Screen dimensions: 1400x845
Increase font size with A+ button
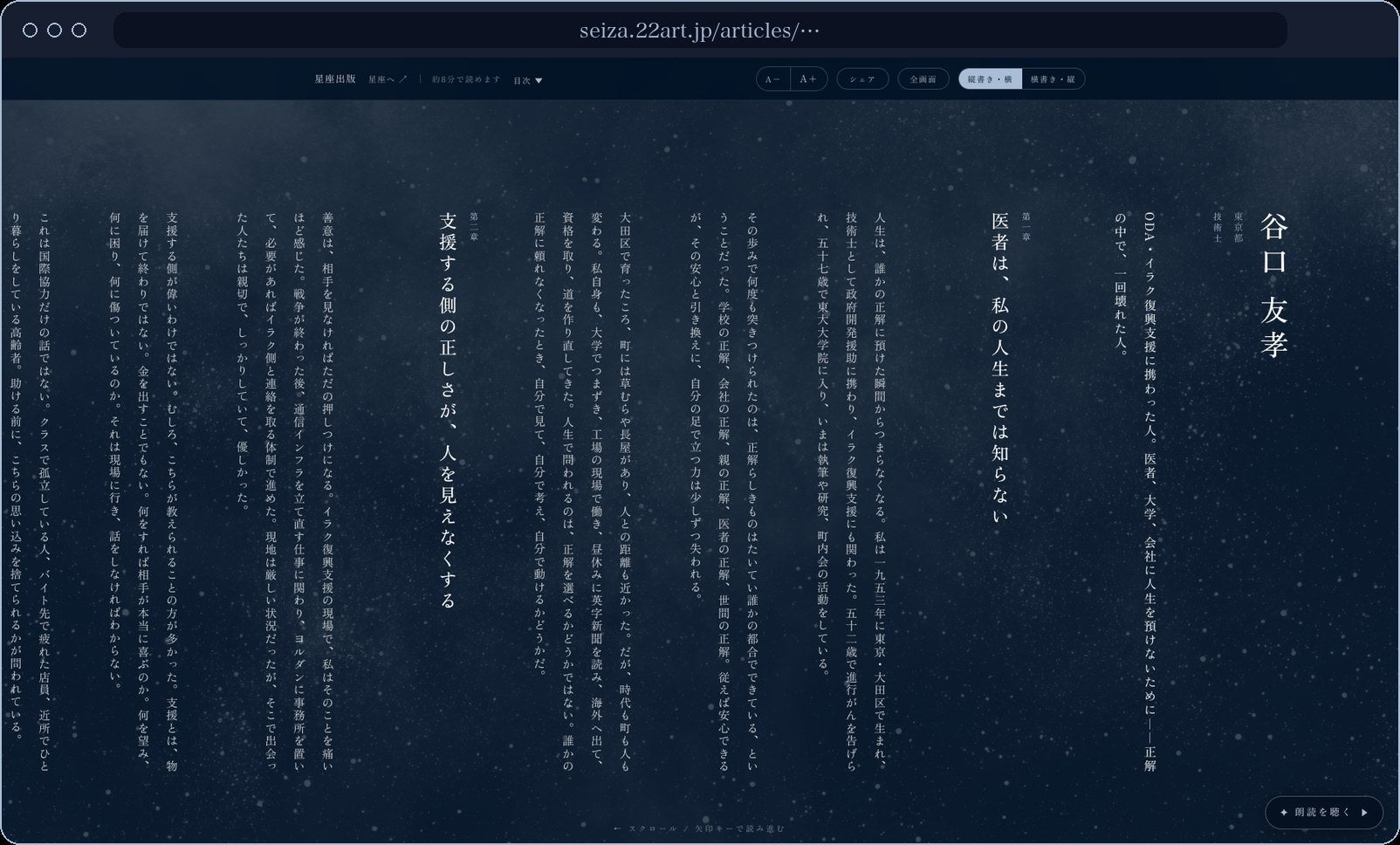(x=808, y=79)
